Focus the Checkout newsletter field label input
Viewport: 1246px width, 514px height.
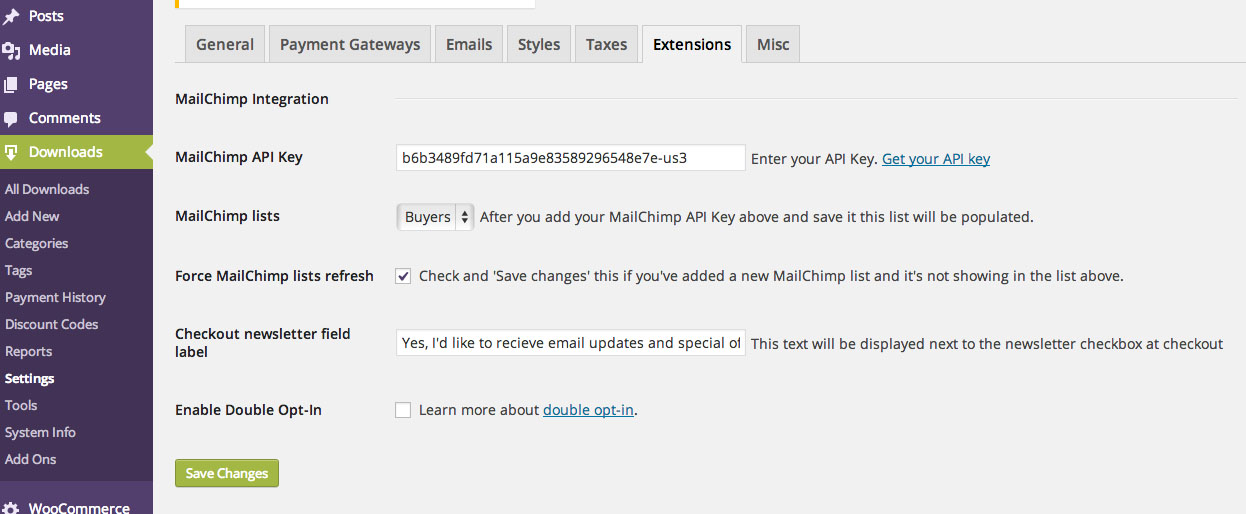point(571,343)
